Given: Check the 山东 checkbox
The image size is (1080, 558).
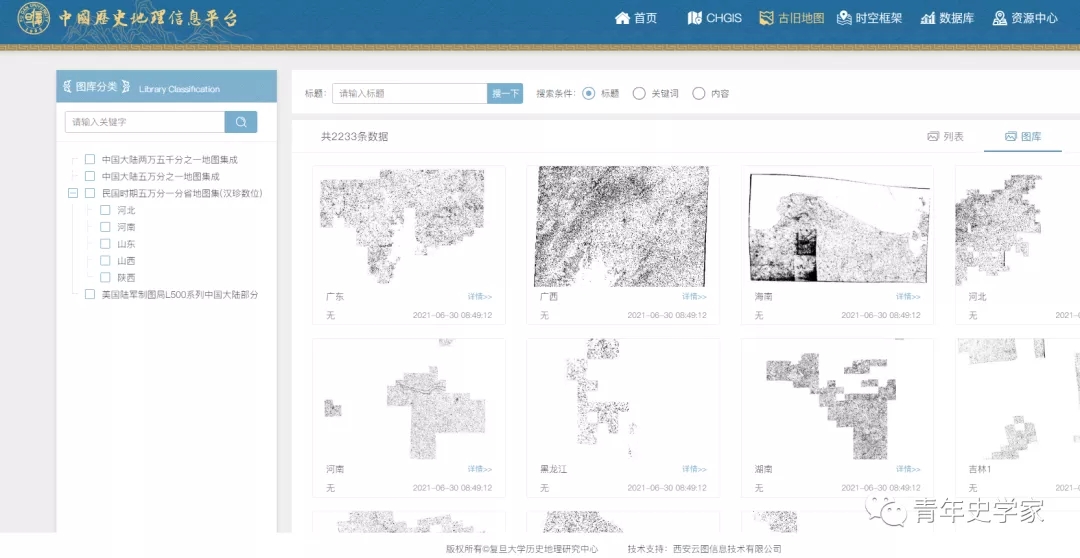Looking at the screenshot, I should [105, 244].
